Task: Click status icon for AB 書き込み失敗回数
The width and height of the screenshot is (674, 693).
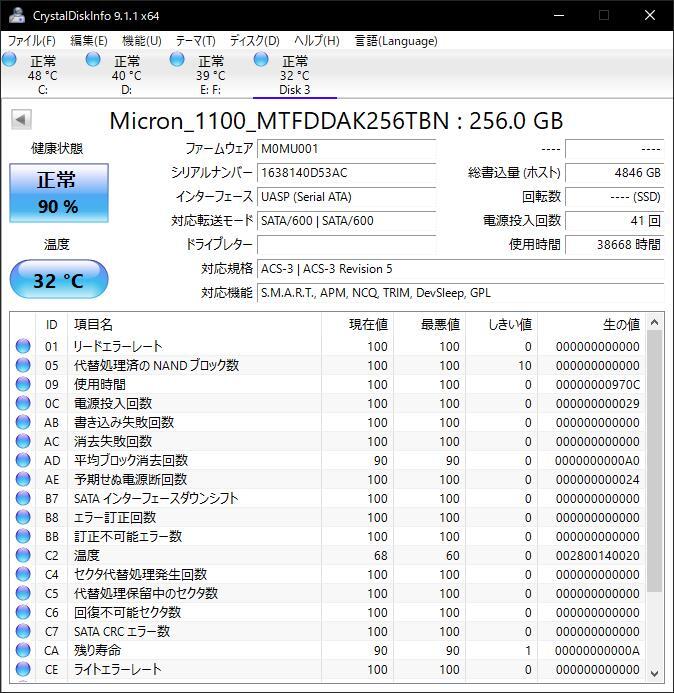Action: (23, 422)
